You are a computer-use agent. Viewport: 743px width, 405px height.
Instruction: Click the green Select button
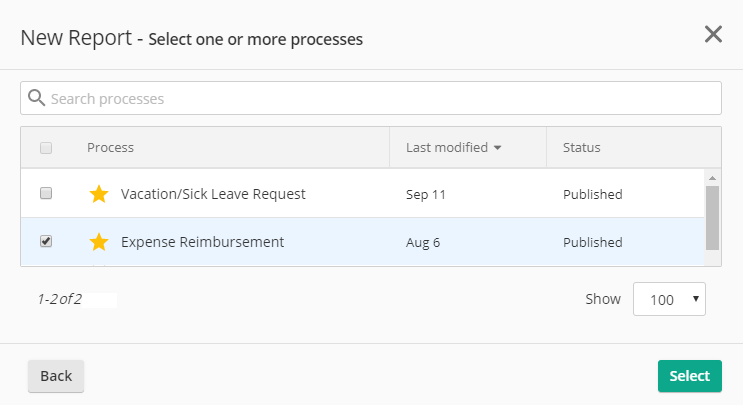pyautogui.click(x=689, y=376)
